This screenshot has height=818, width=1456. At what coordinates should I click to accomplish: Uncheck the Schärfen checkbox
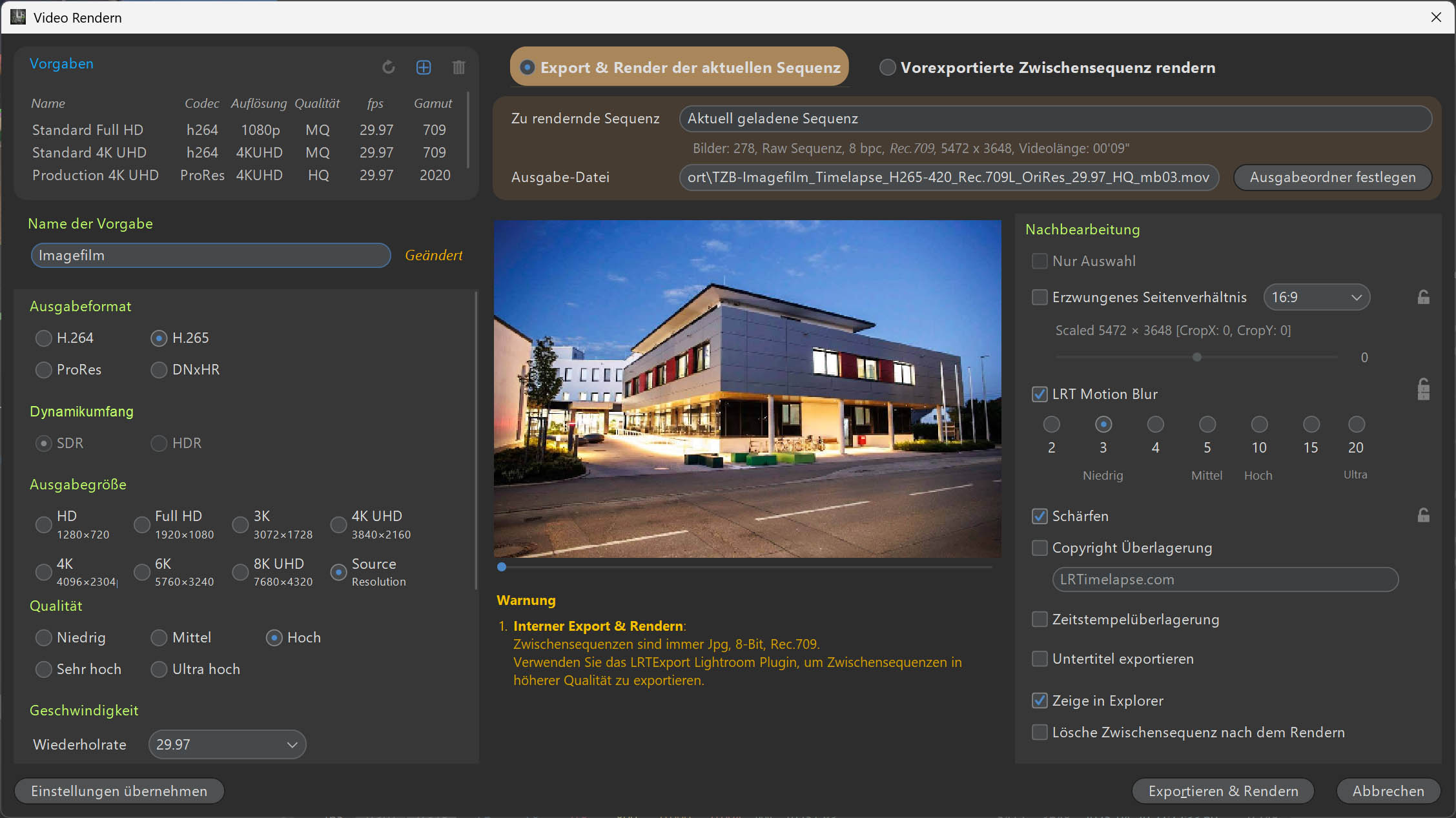pyautogui.click(x=1040, y=516)
